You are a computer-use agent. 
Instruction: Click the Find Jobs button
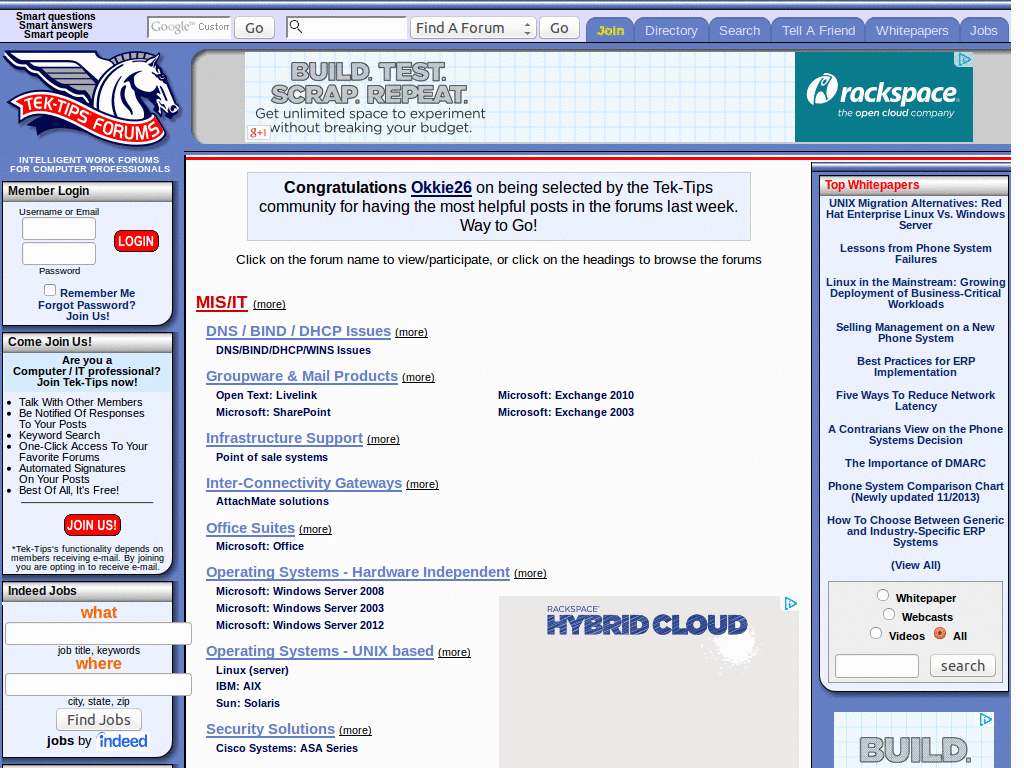click(99, 720)
